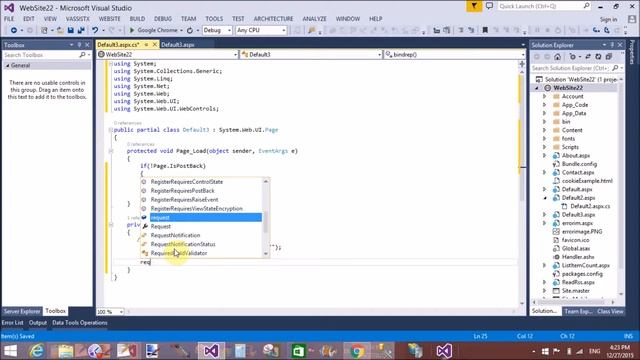Click Solution Explorer Refresh icon
640x360 pixels.
(598, 57)
